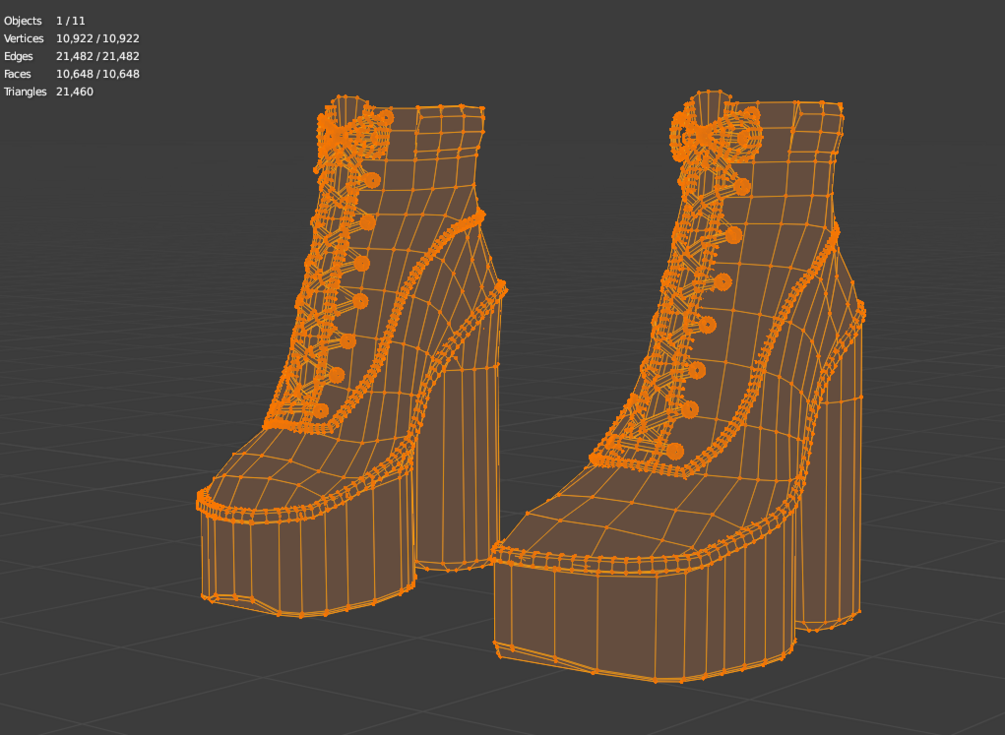This screenshot has height=735, width=1005.
Task: Click the "21,482 / 21,482" edges value
Action: 97,56
